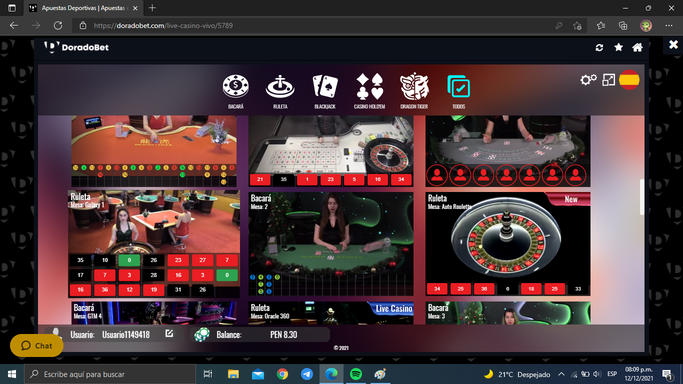Open the casino settings gears icon
683x384 pixels.
click(588, 80)
